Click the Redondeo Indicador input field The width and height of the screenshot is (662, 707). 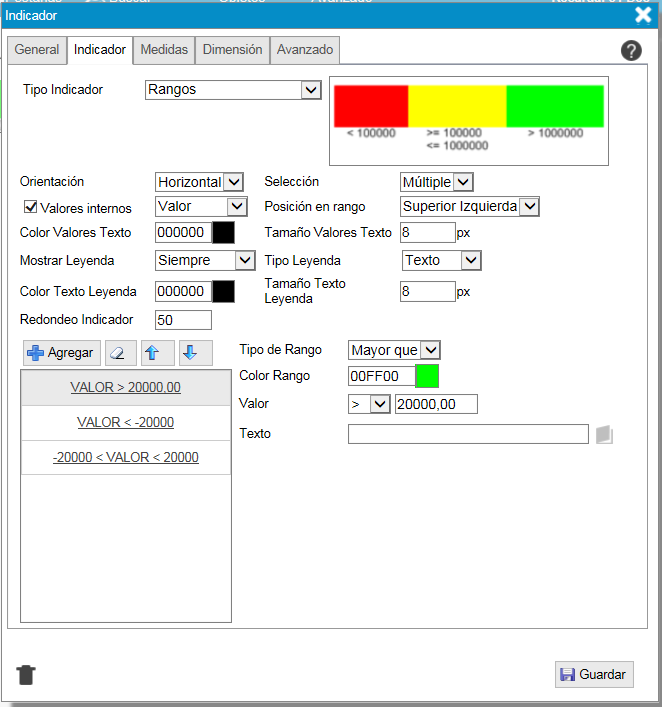coord(184,320)
